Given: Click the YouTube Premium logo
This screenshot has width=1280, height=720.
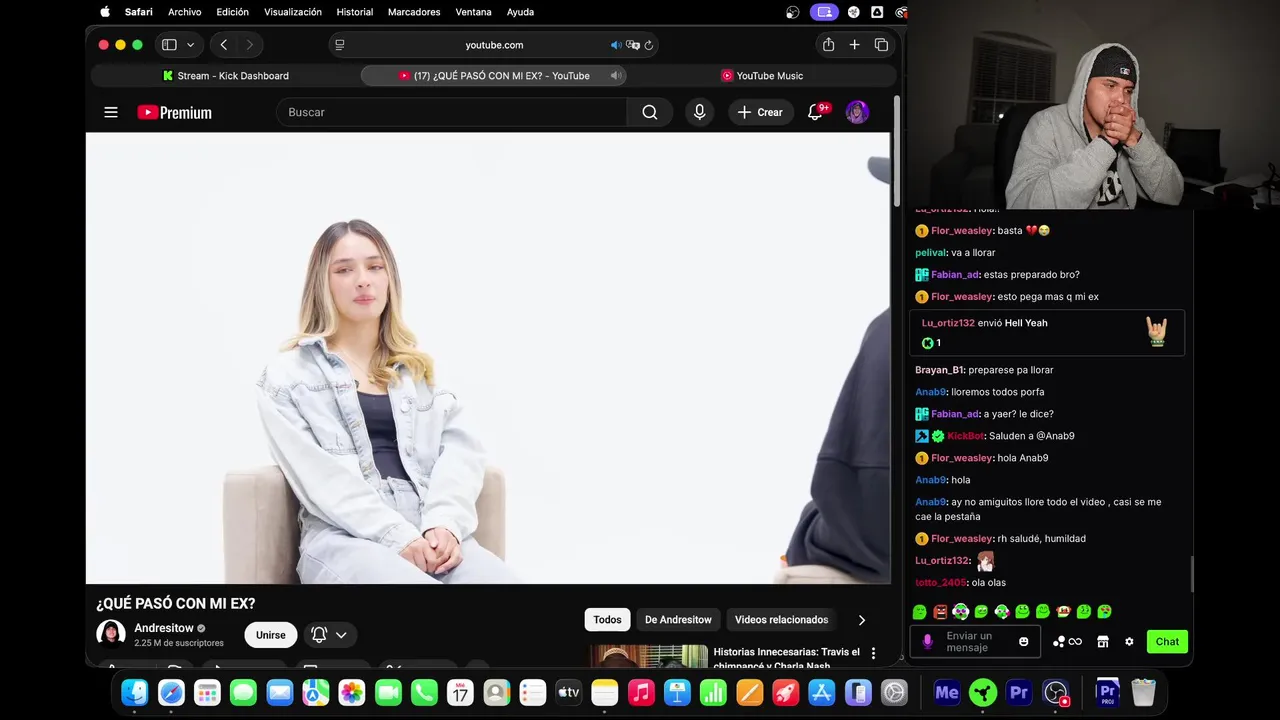Looking at the screenshot, I should pyautogui.click(x=174, y=112).
